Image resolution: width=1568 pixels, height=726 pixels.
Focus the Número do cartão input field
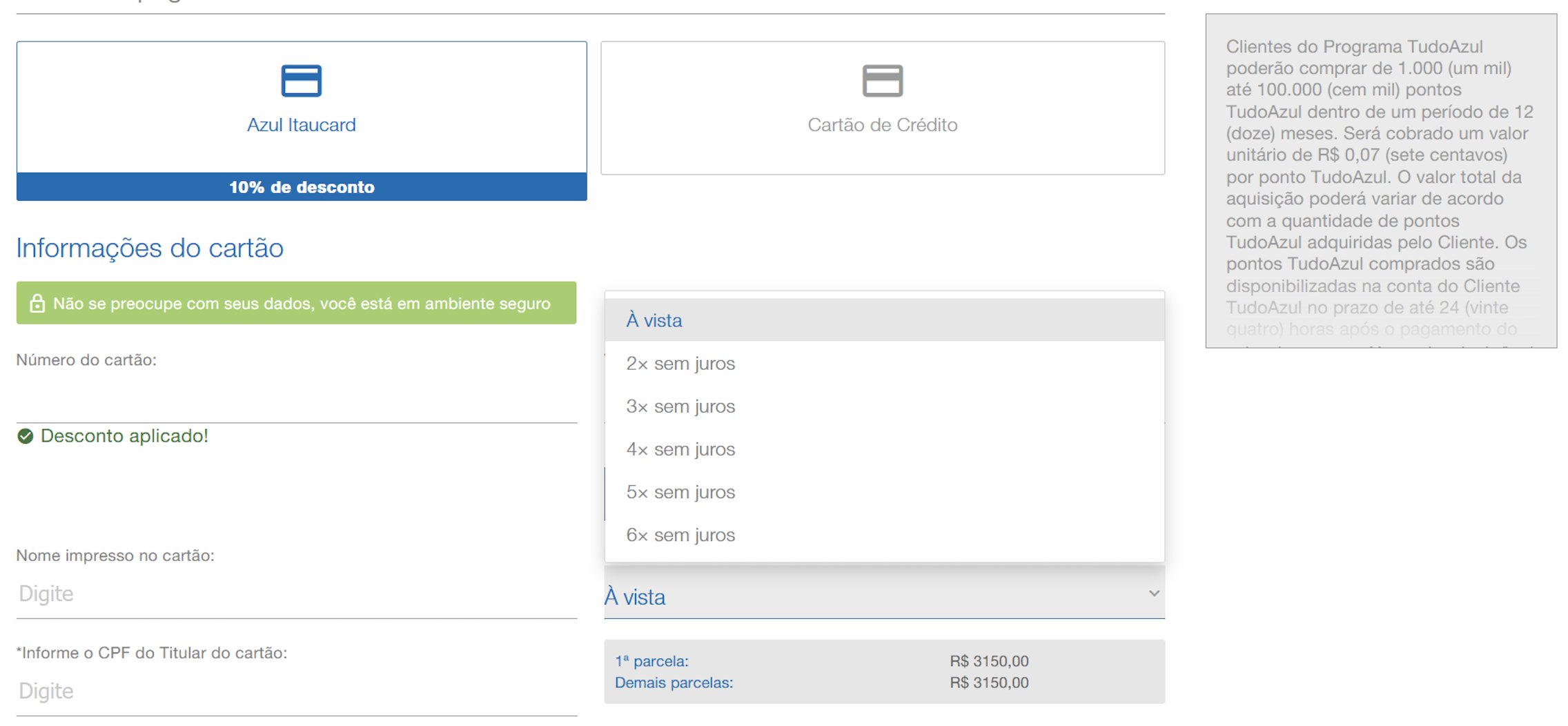[297, 399]
